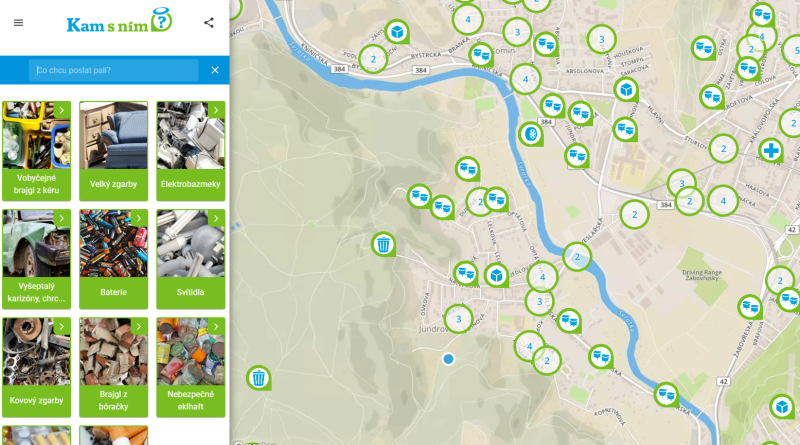Expand the Vobyčejné brajgl chevron arrow

tap(62, 110)
